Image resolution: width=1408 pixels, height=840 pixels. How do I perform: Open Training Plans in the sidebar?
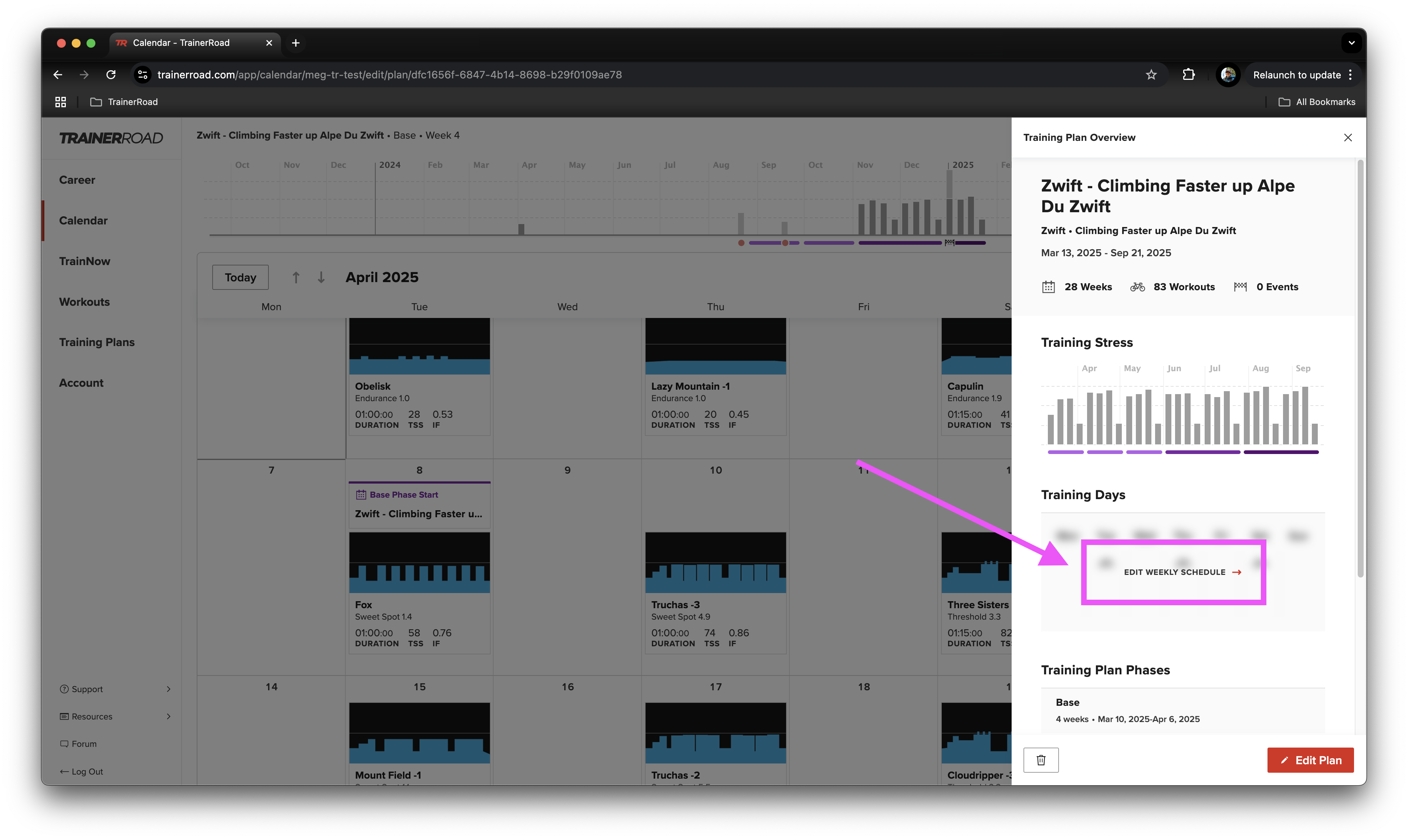coord(97,342)
